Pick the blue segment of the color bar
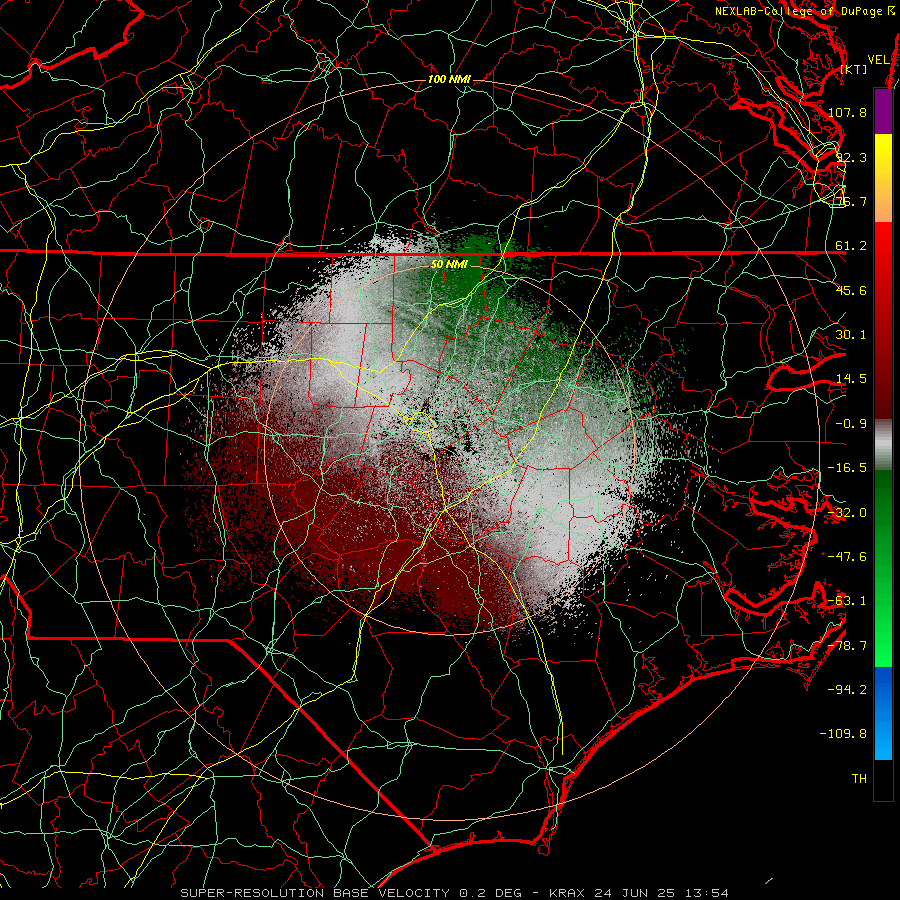Image resolution: width=900 pixels, height=900 pixels. click(x=883, y=713)
